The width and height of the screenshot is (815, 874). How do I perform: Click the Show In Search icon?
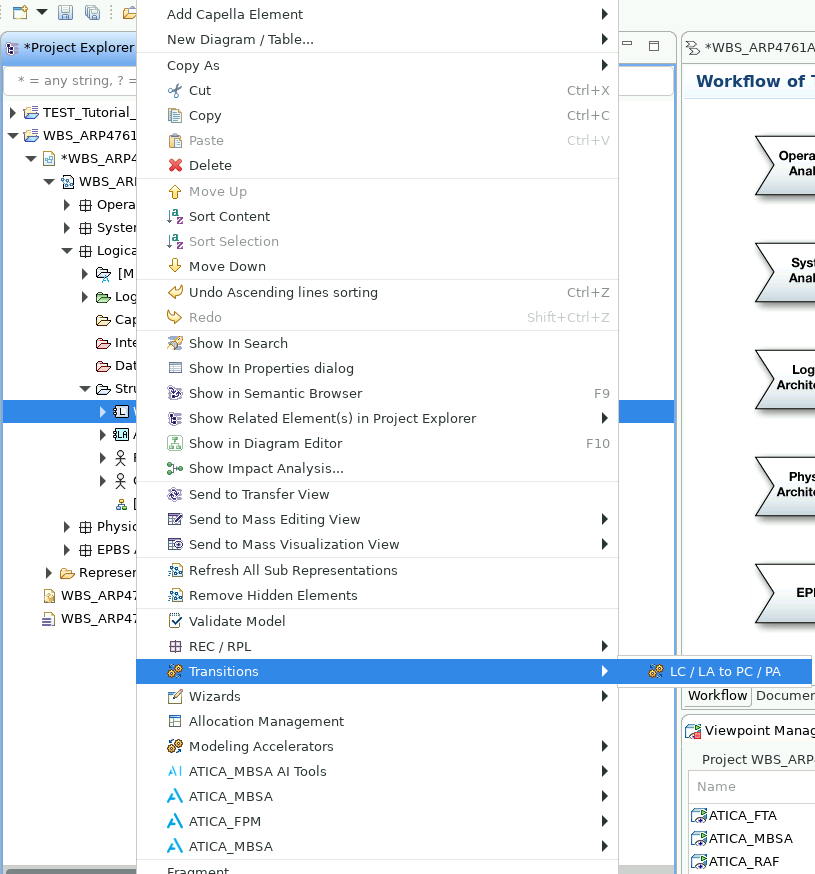(x=175, y=343)
